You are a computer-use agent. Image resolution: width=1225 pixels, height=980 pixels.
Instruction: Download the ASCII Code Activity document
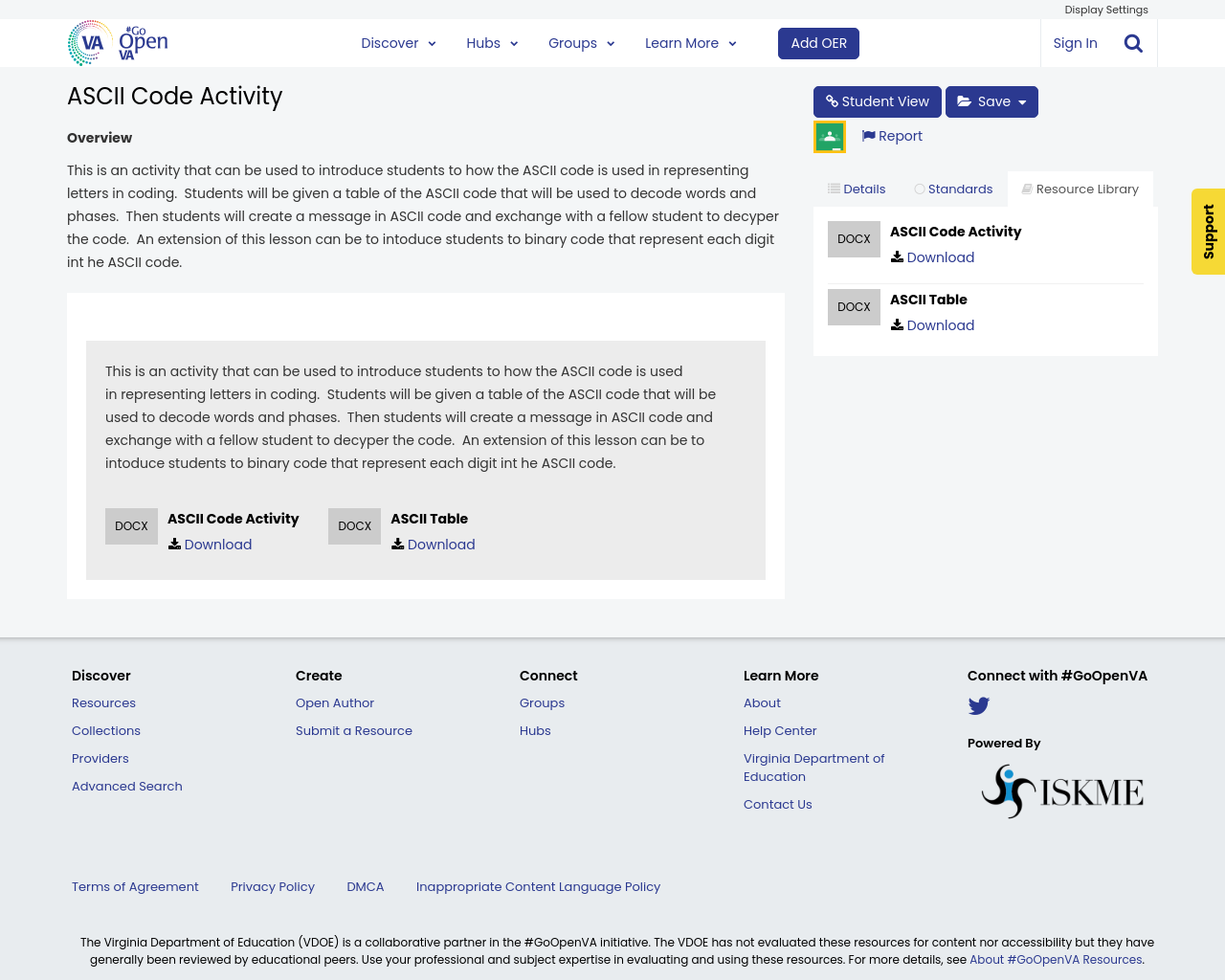pos(932,256)
